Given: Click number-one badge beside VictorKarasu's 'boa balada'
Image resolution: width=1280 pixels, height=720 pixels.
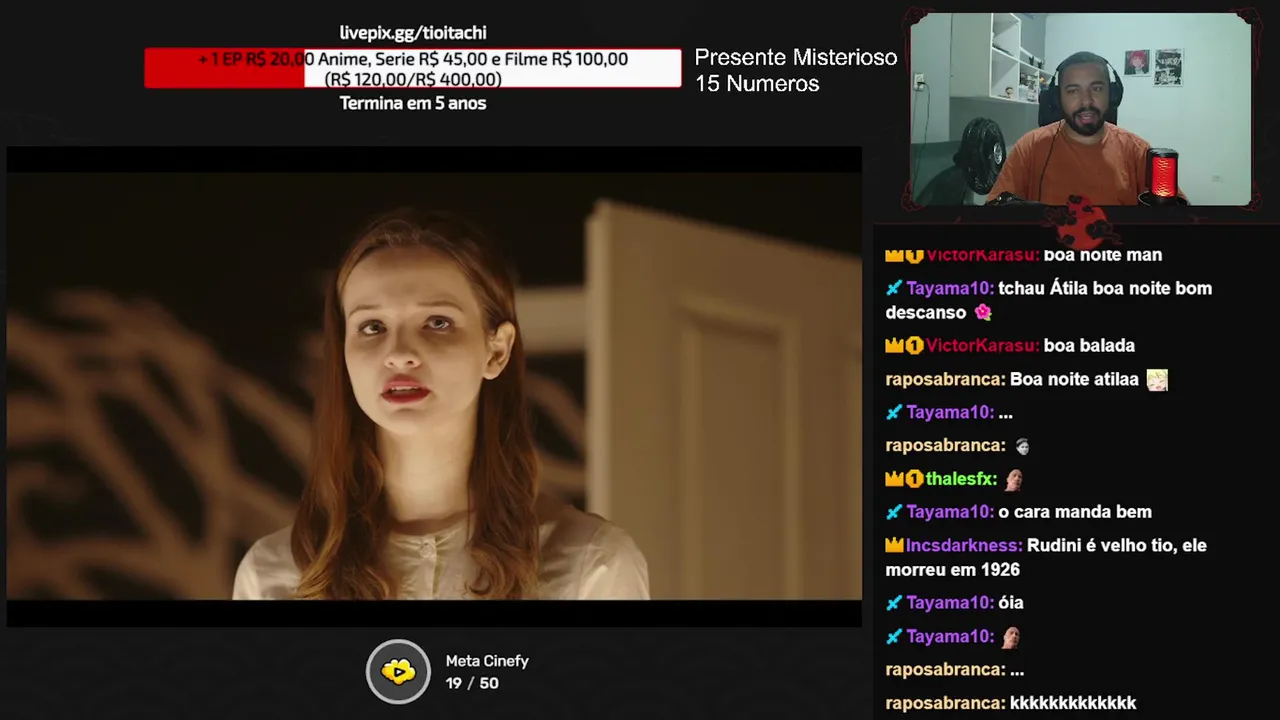Looking at the screenshot, I should [914, 346].
